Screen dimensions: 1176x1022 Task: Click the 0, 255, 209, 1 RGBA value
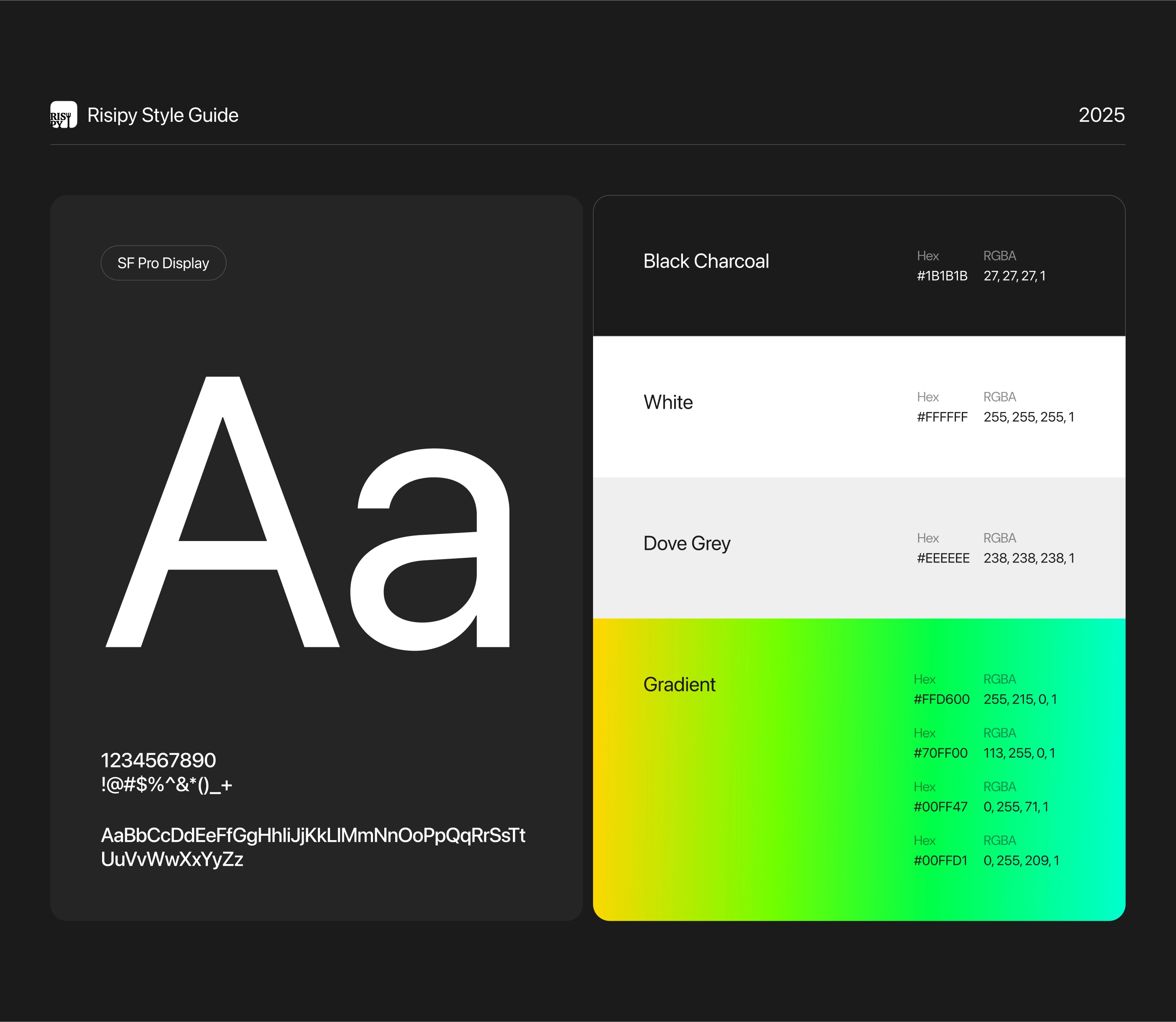pos(1021,861)
